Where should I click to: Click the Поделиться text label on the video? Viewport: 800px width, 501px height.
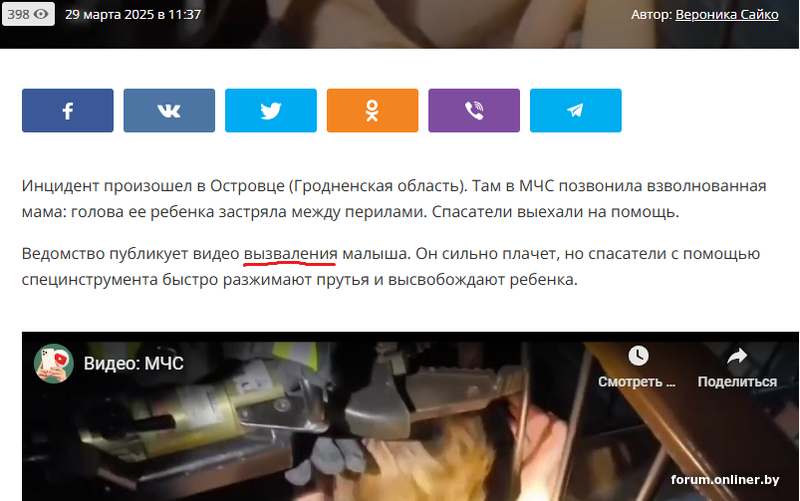(737, 382)
